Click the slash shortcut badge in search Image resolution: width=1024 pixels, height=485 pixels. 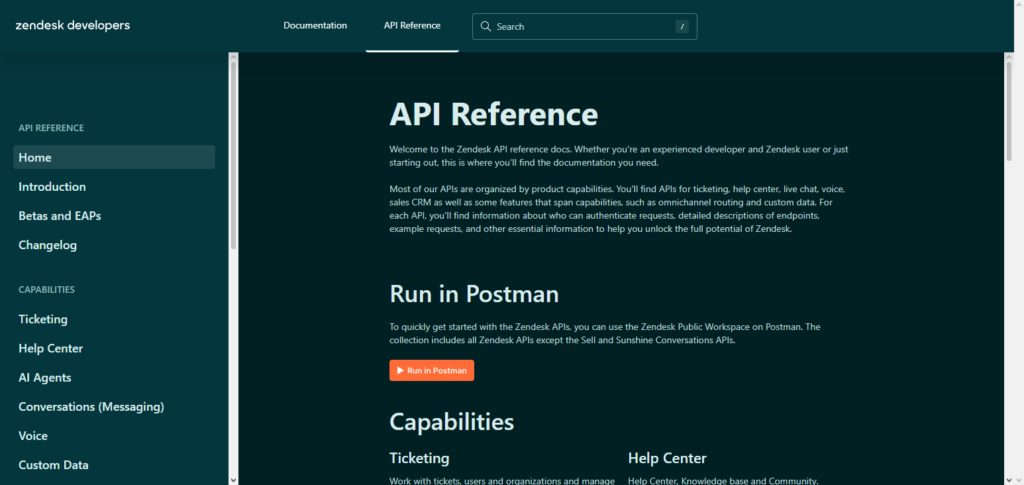(x=682, y=27)
